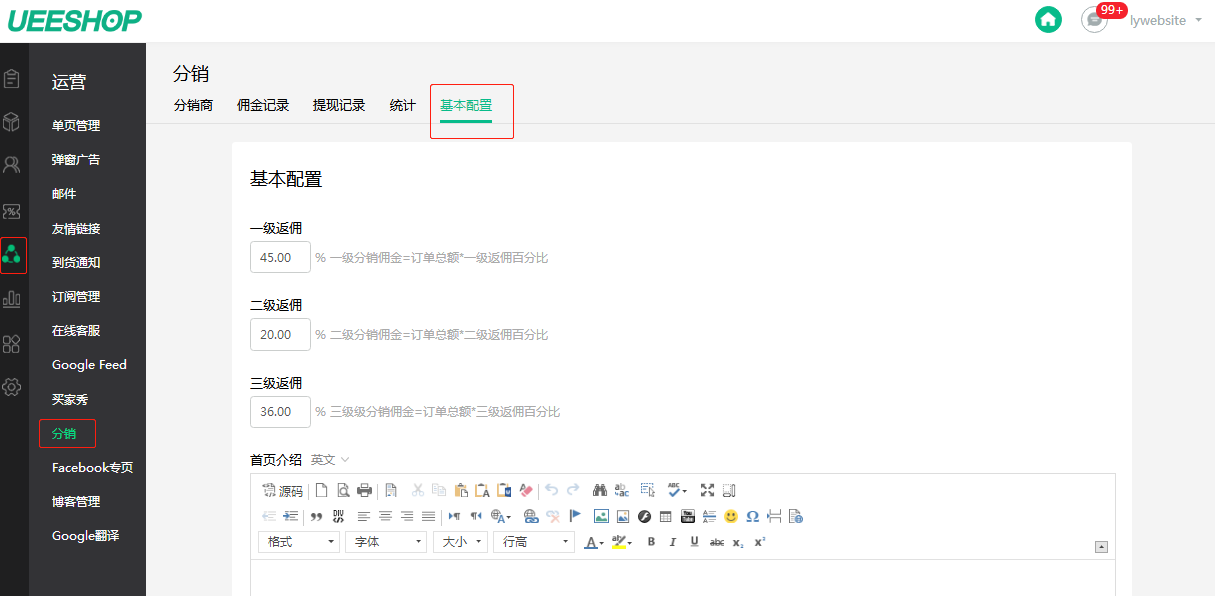Open the lywebsite account dropdown
1215x596 pixels.
[1165, 20]
